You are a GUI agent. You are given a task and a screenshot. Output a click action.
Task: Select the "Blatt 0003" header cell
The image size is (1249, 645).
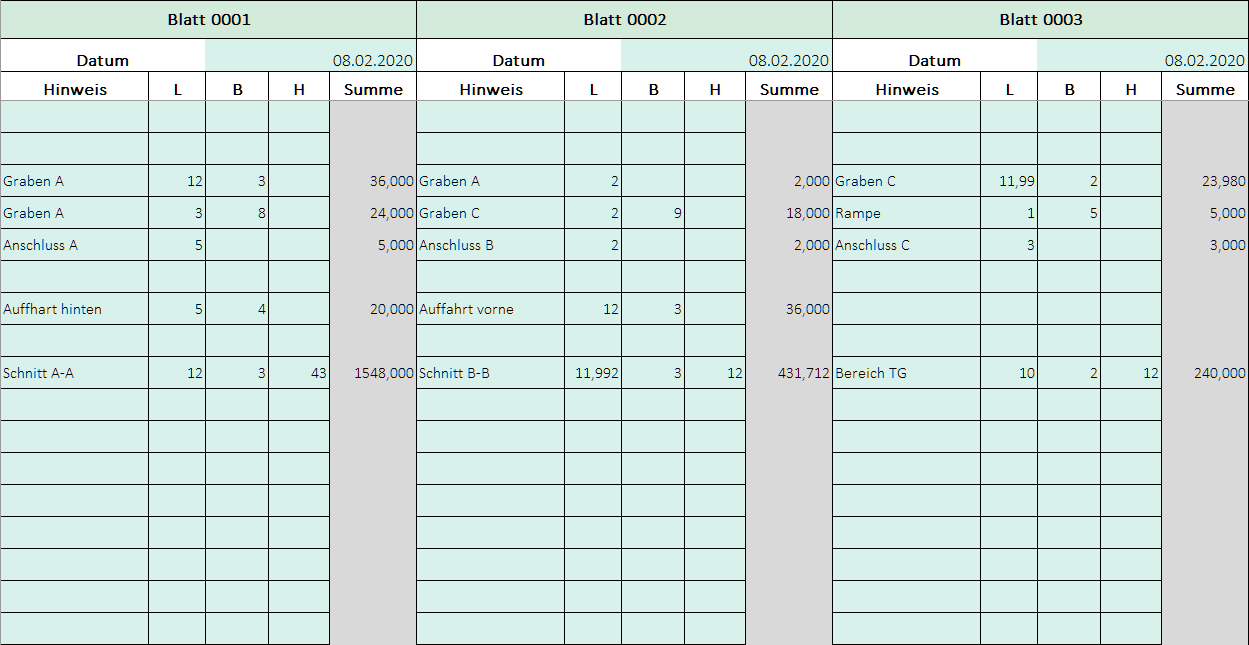coord(1040,20)
